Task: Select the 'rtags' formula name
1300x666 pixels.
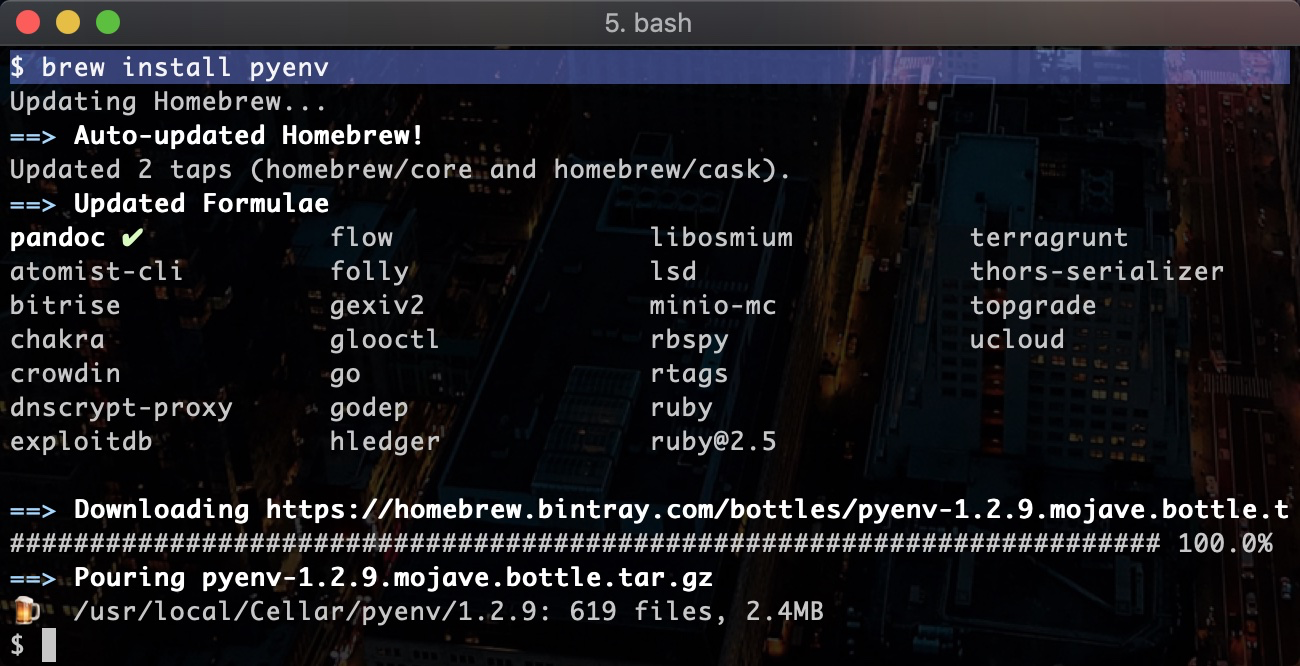Action: pyautogui.click(x=689, y=374)
